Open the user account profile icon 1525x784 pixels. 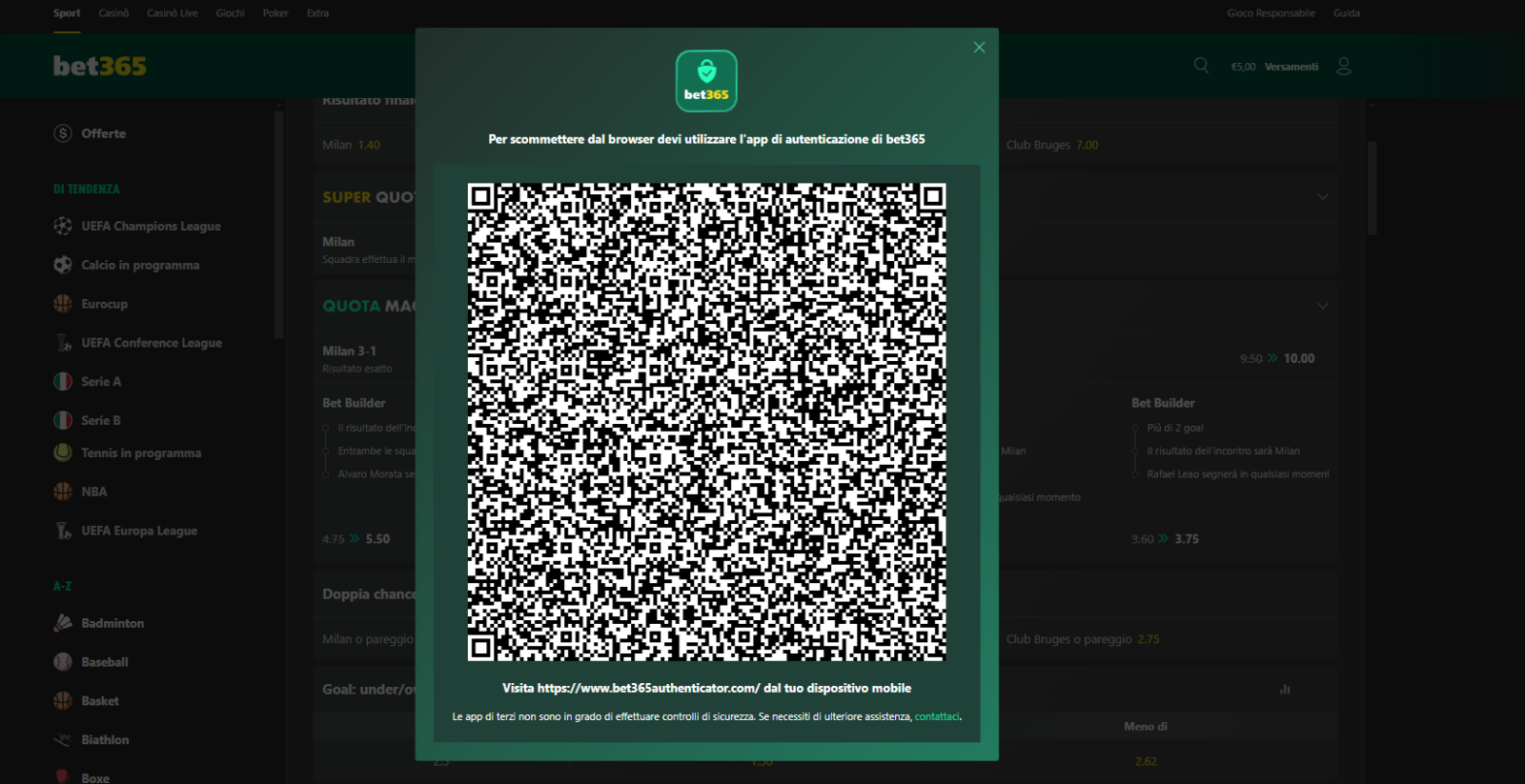click(x=1344, y=66)
